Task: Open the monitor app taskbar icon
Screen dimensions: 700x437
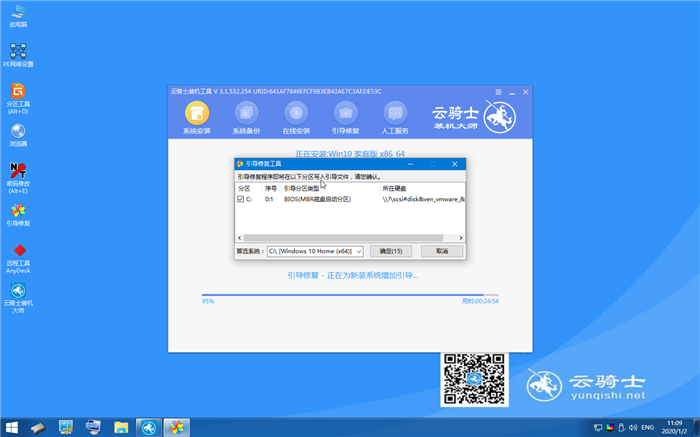Action: tap(66, 428)
